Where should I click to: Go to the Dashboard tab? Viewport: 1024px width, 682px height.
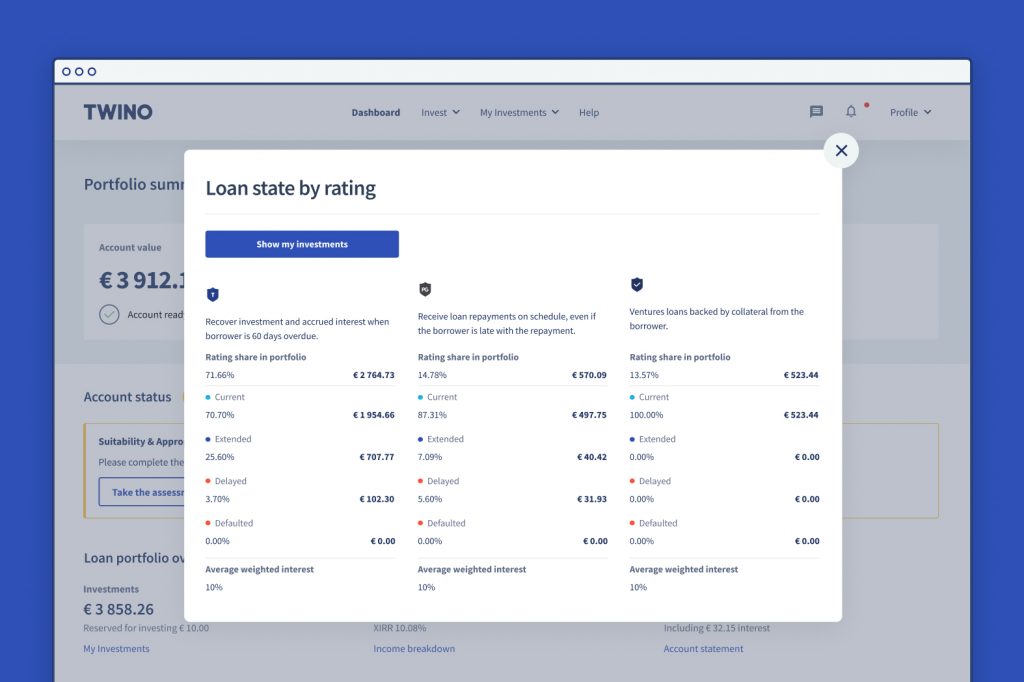click(375, 113)
